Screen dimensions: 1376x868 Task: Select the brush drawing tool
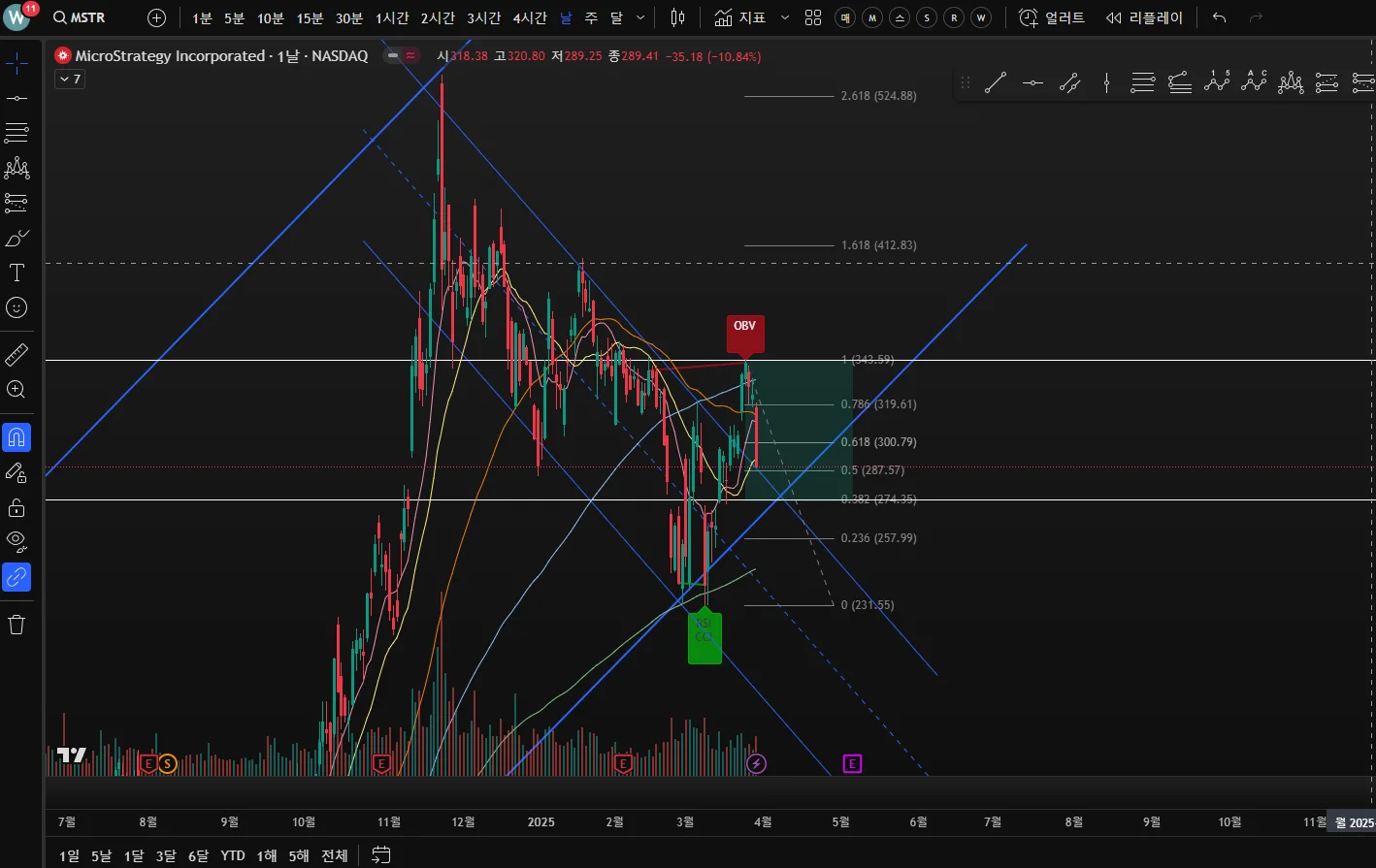(x=16, y=238)
